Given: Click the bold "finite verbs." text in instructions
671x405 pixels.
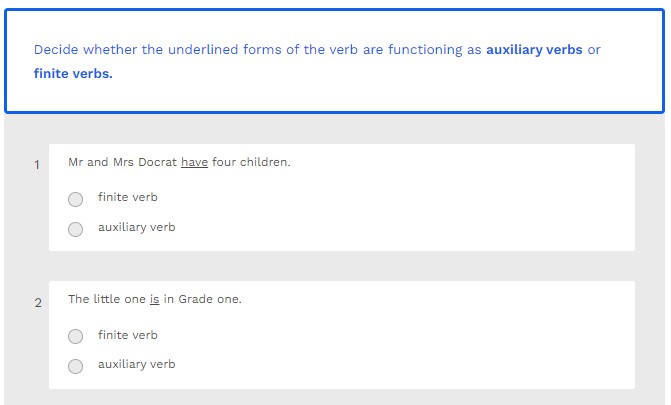Looking at the screenshot, I should click(73, 74).
